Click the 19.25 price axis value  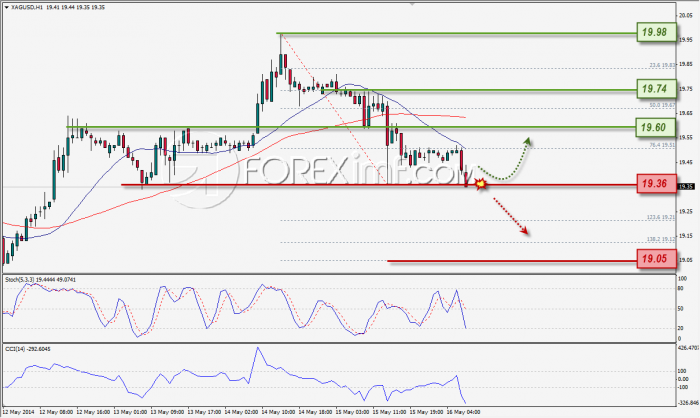pyautogui.click(x=686, y=211)
